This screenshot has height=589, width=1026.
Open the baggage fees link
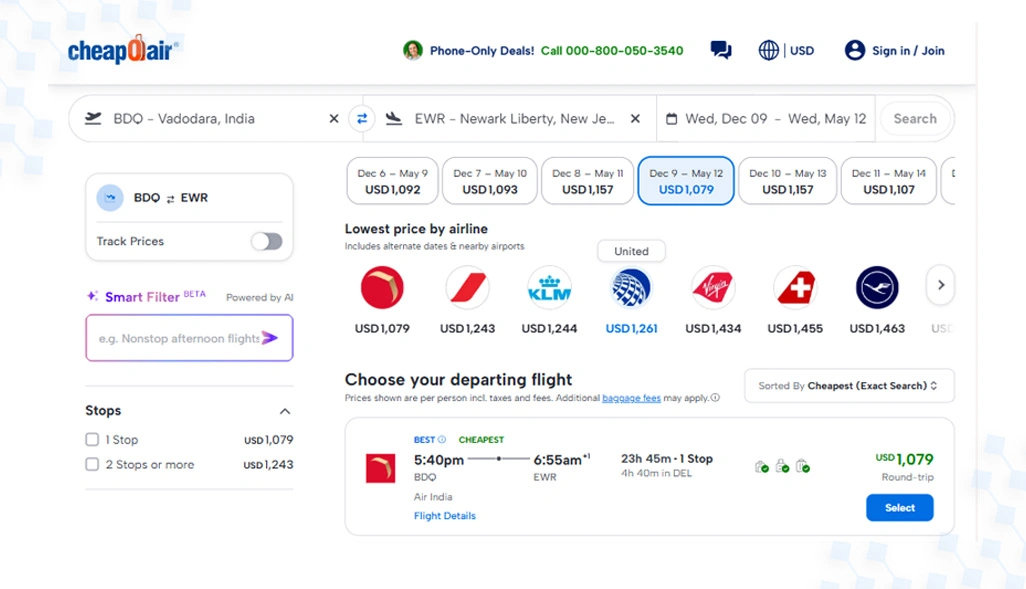631,398
